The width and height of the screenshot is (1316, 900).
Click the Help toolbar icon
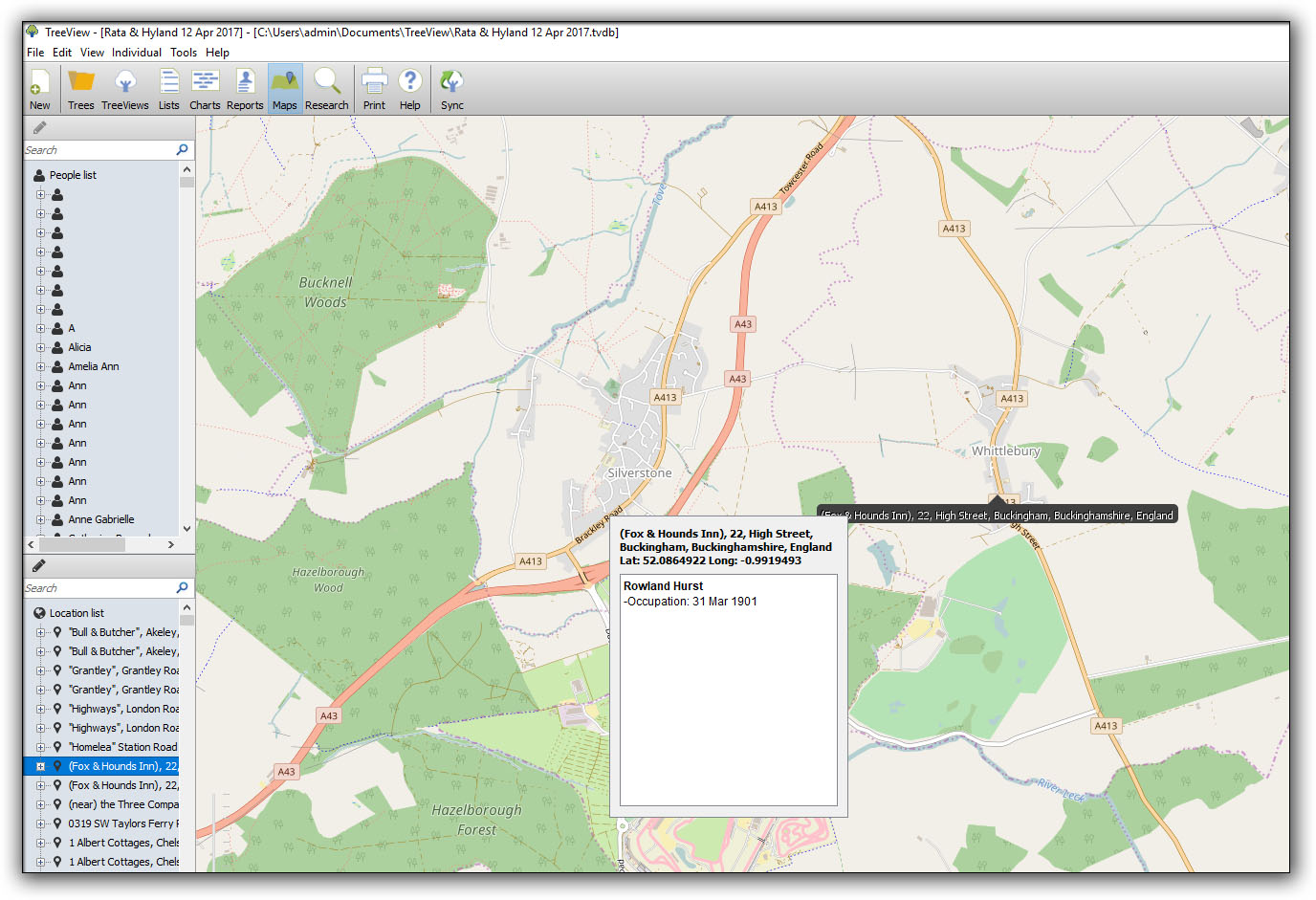(410, 90)
